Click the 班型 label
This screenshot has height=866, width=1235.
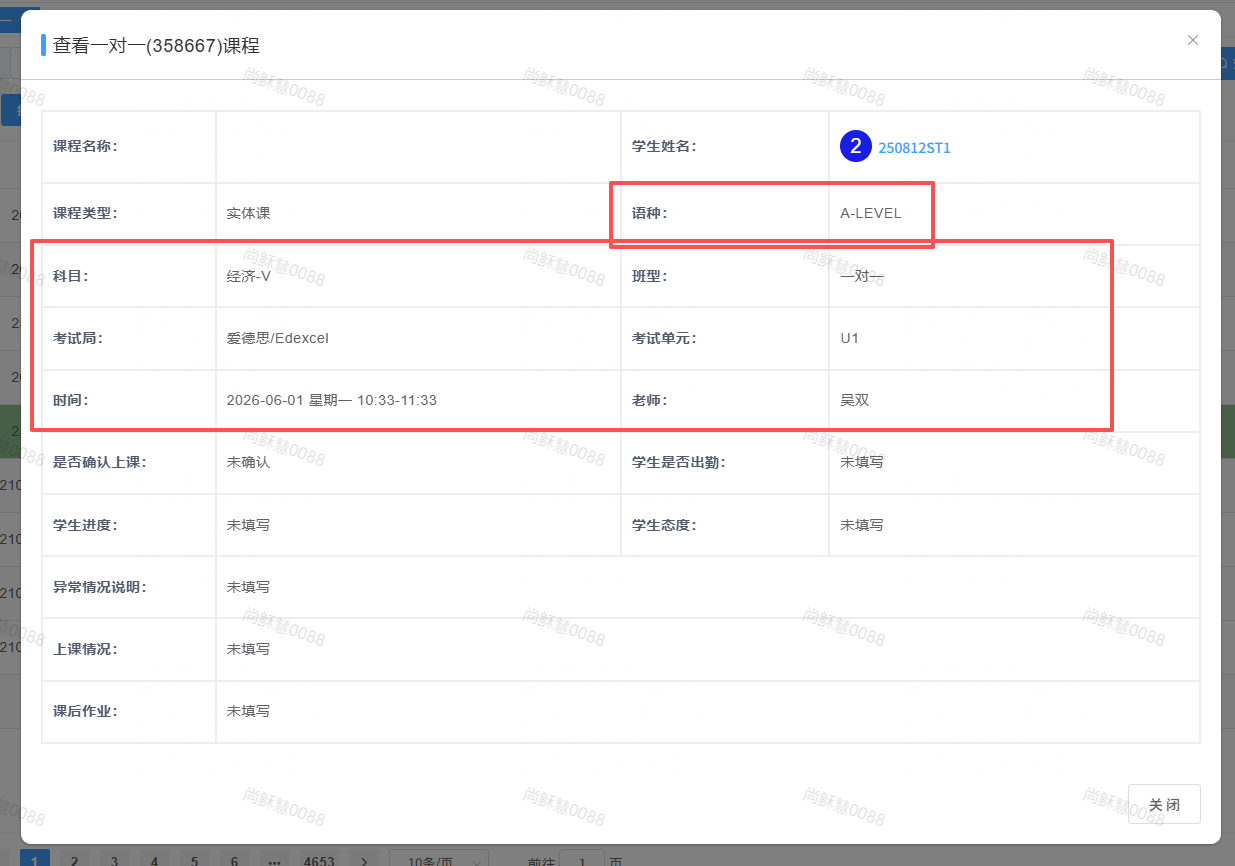point(649,276)
